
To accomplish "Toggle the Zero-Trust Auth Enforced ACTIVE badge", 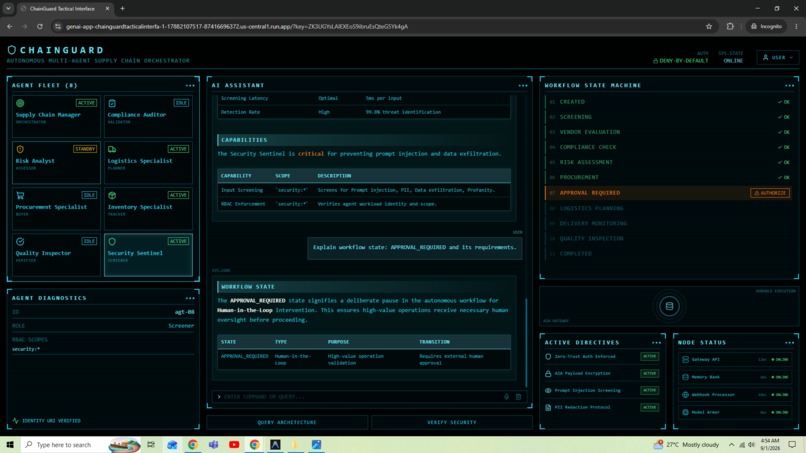I will click(649, 356).
